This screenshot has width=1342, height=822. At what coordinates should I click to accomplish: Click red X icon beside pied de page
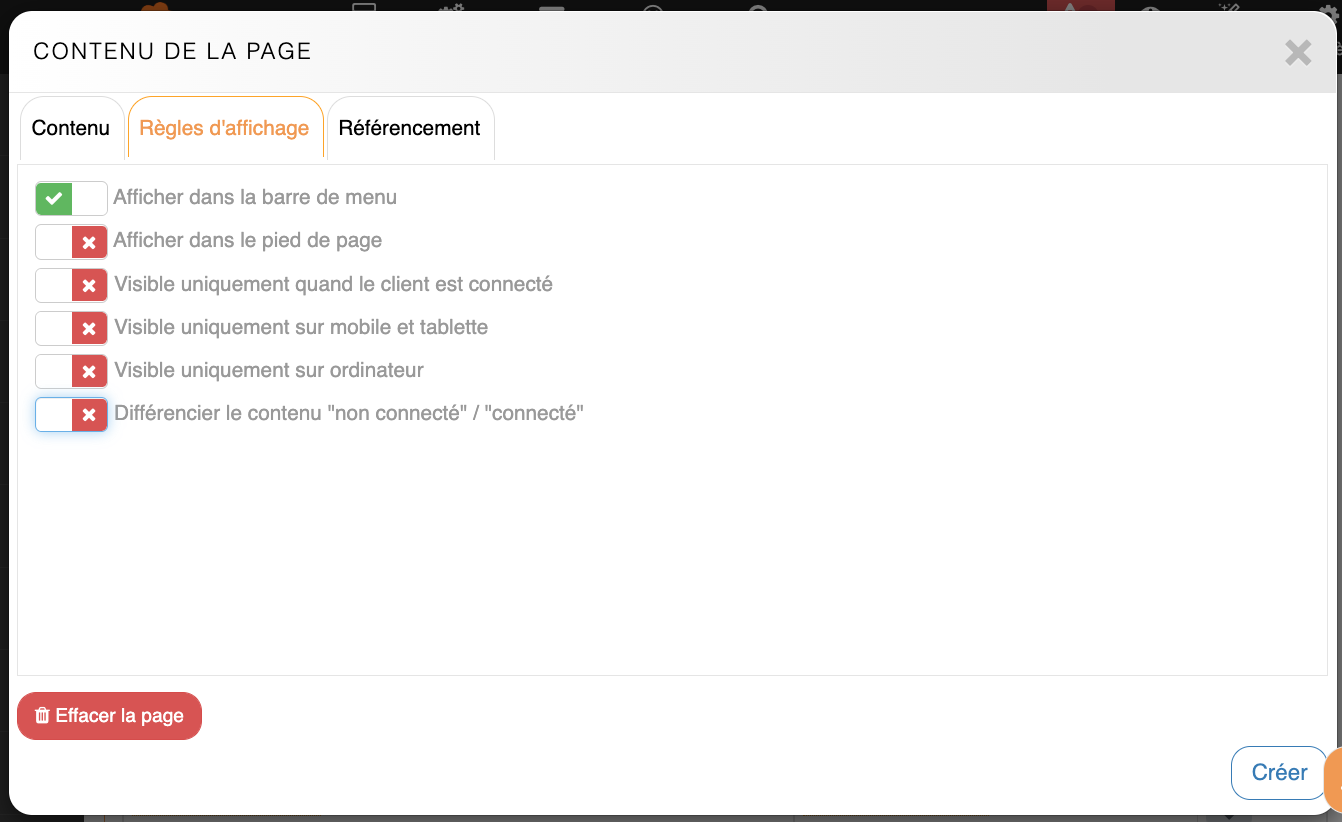pyautogui.click(x=89, y=241)
